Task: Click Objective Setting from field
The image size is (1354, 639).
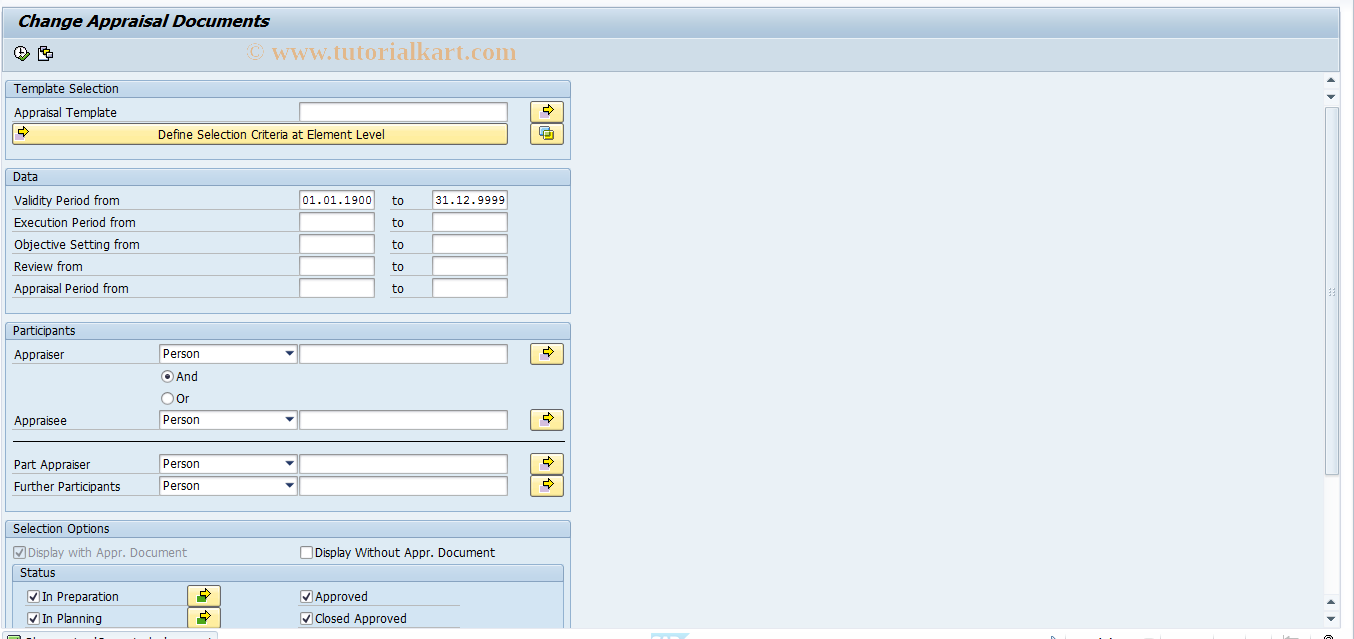Action: coord(337,244)
